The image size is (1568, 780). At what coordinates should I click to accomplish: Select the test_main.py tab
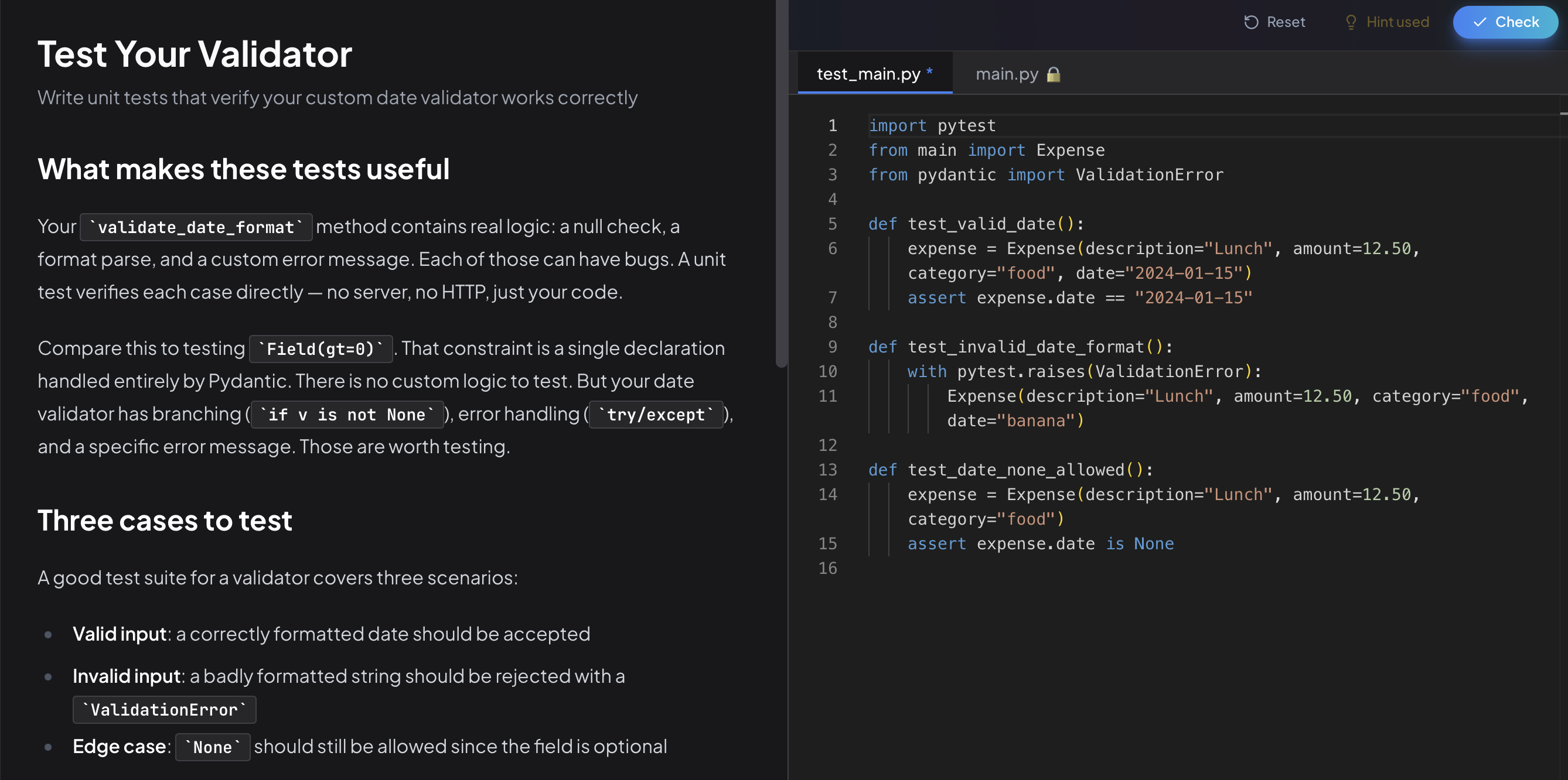tap(868, 74)
